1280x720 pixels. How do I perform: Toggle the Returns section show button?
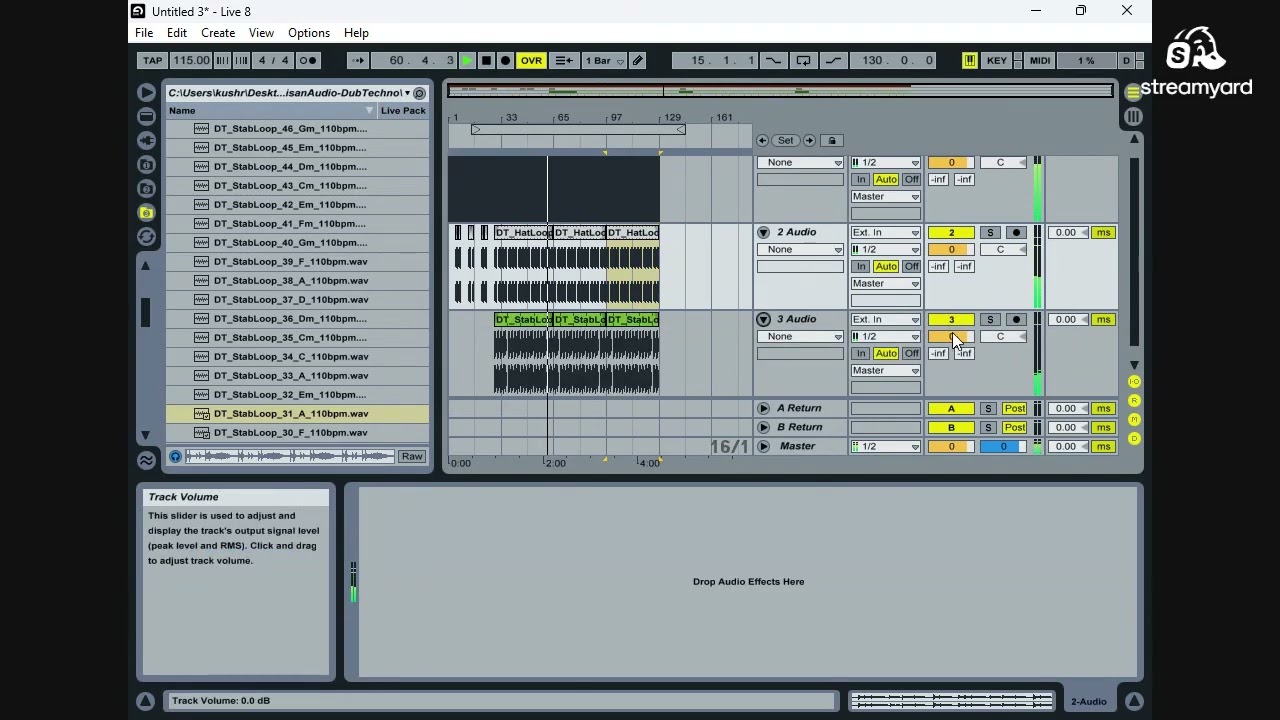[1134, 401]
